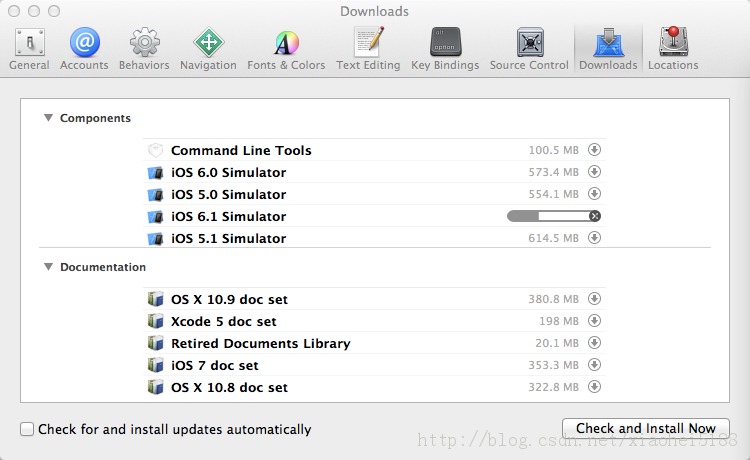Select the Downloads preferences tab
This screenshot has height=460, width=750.
tap(608, 49)
